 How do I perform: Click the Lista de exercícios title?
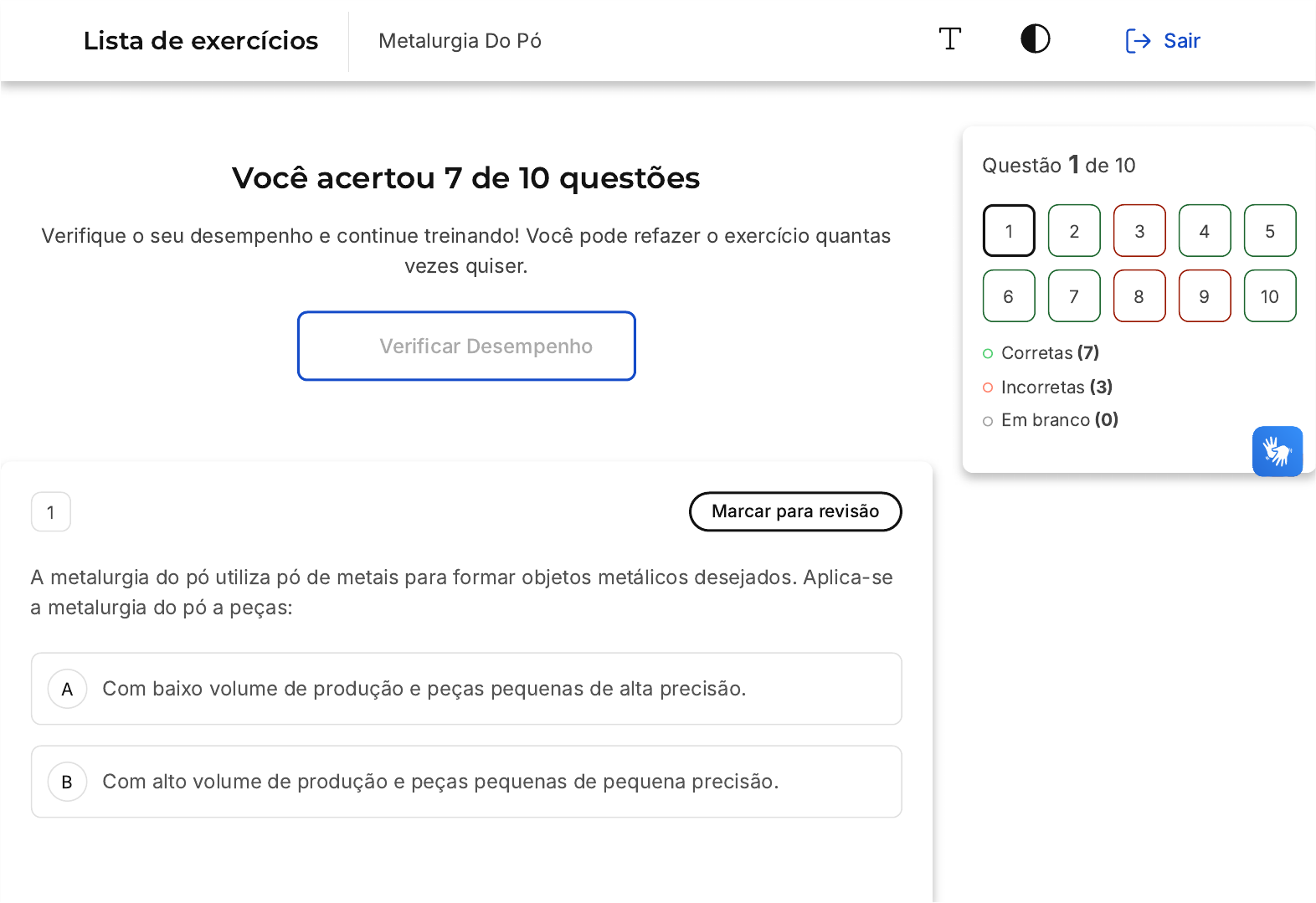point(201,41)
